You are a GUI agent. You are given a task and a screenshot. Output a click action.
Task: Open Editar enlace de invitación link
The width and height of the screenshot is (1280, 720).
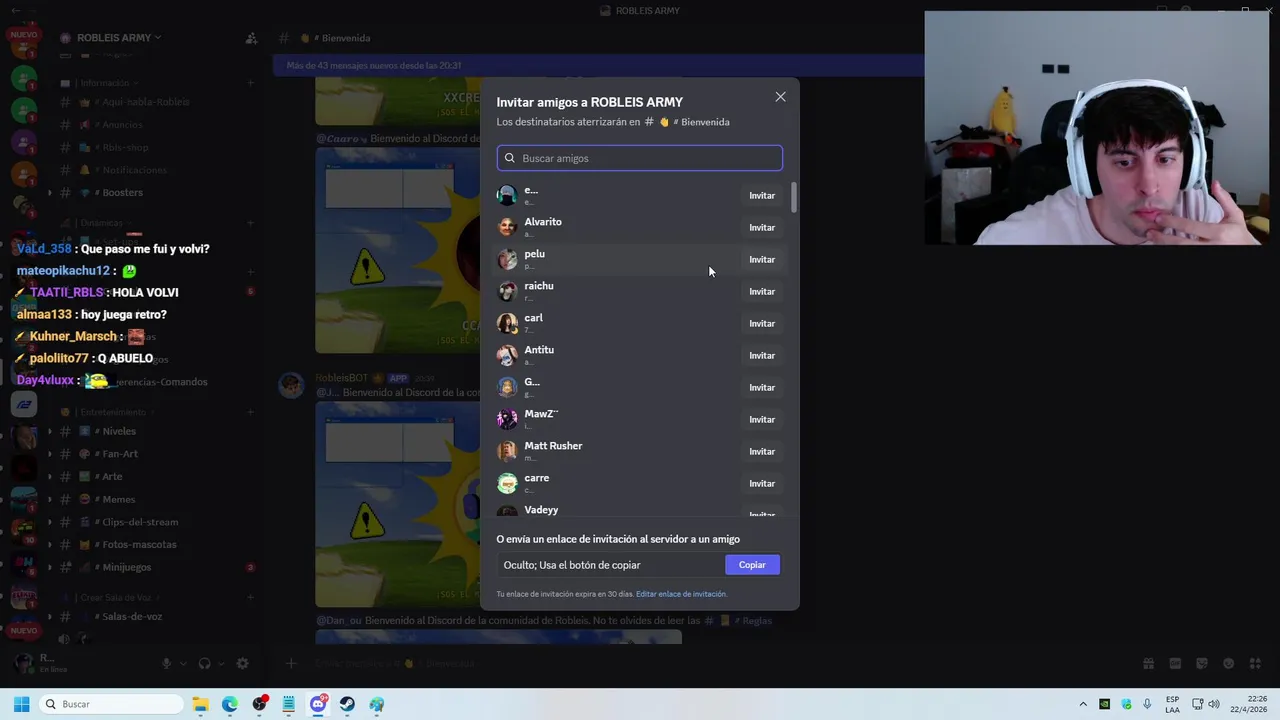(681, 594)
